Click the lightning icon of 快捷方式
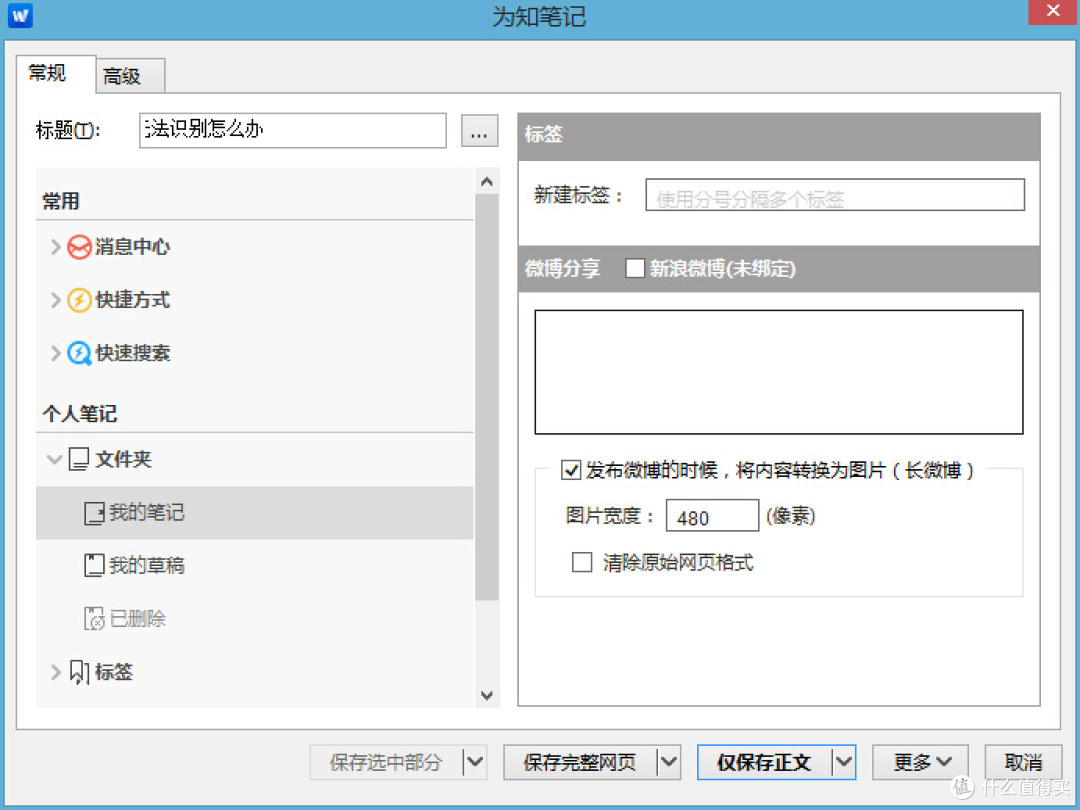The image size is (1080, 810). (79, 300)
